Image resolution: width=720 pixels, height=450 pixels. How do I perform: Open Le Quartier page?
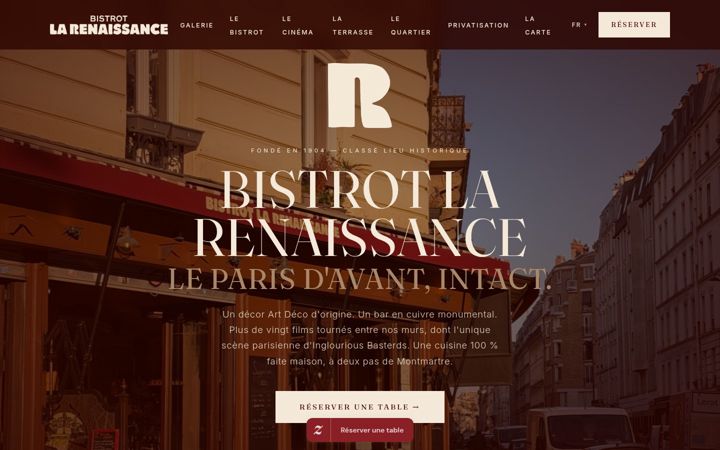(x=411, y=25)
